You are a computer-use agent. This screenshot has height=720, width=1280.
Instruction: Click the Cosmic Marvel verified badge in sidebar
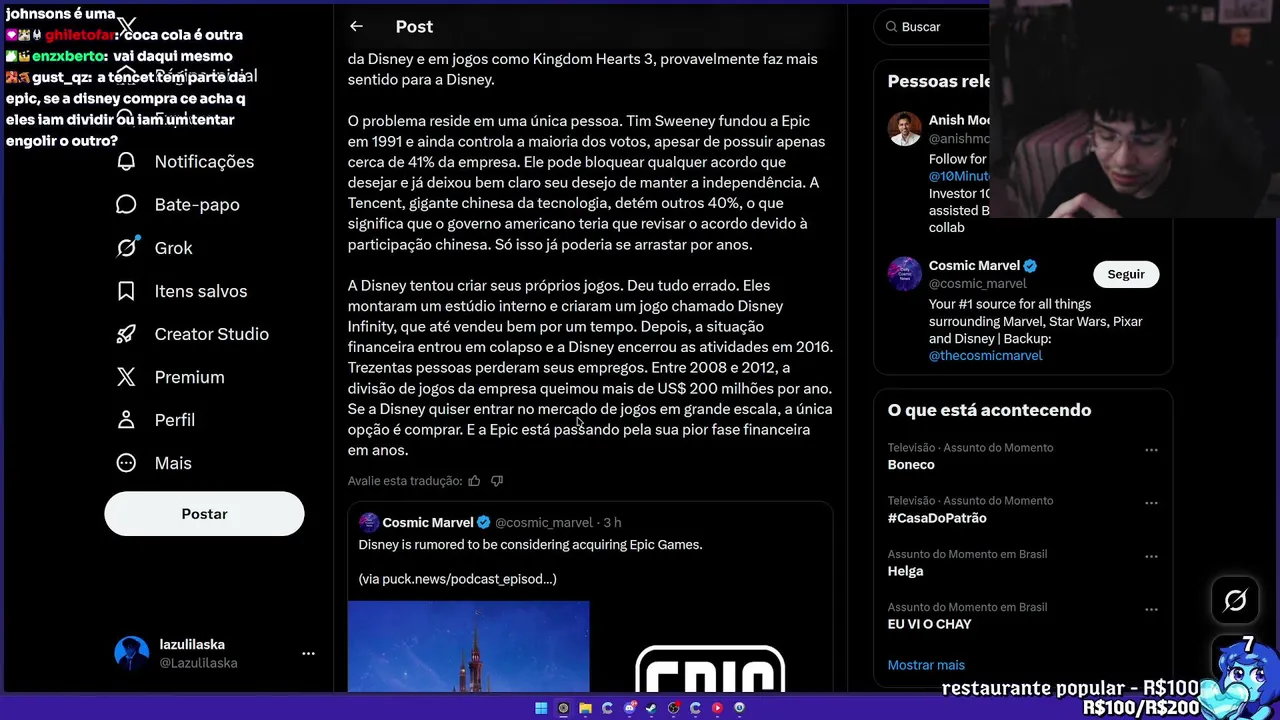(x=1030, y=266)
